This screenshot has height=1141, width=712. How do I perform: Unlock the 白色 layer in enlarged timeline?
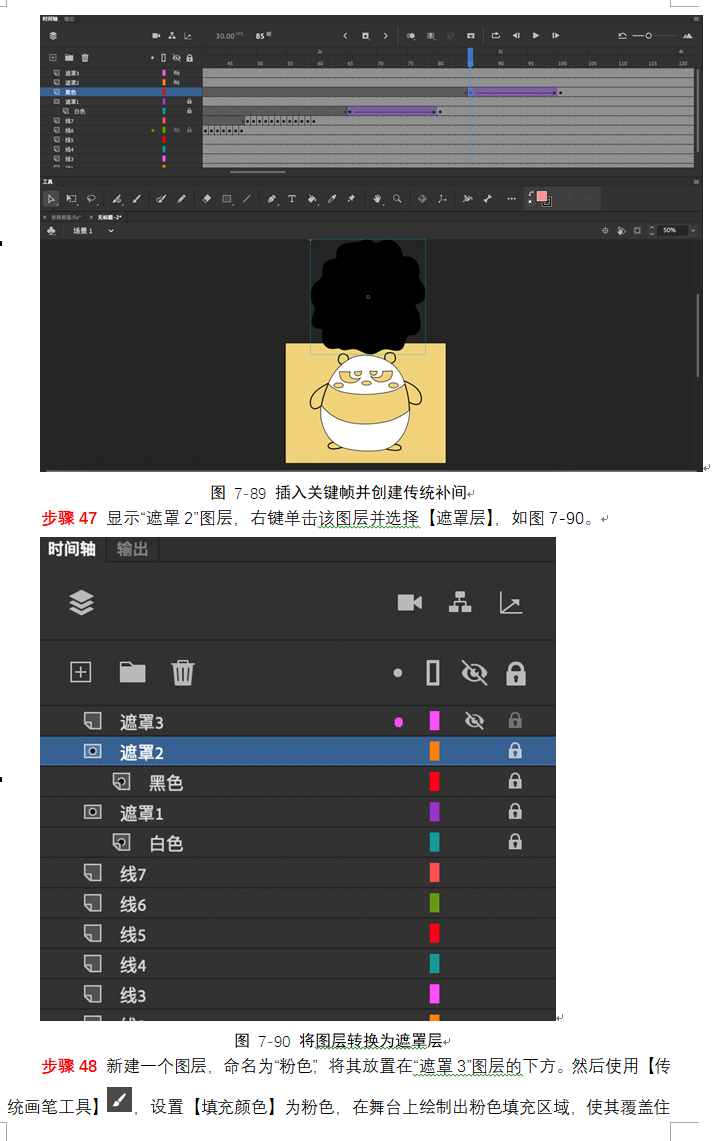tap(515, 842)
